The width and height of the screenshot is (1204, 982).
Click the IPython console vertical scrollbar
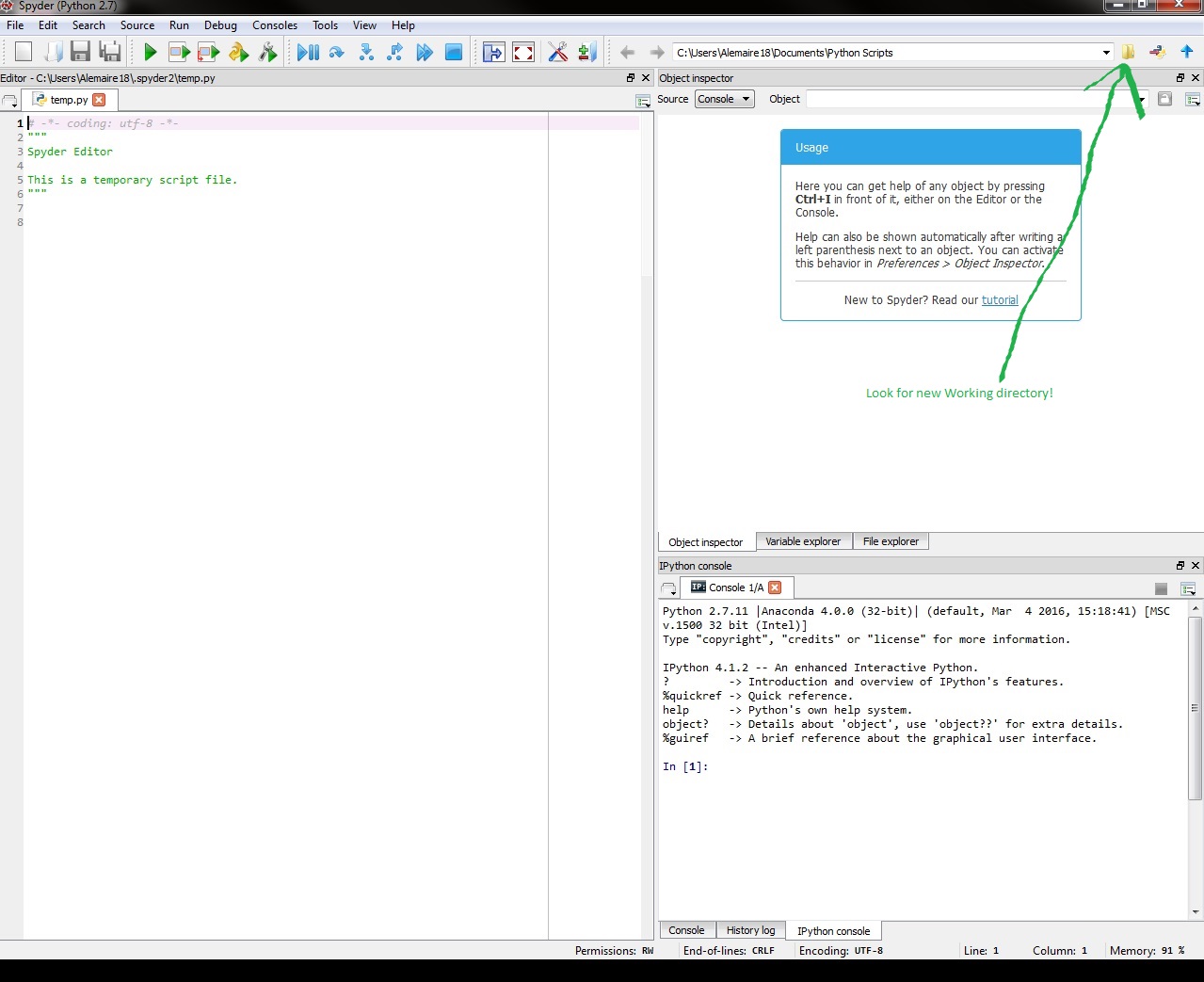(x=1196, y=706)
